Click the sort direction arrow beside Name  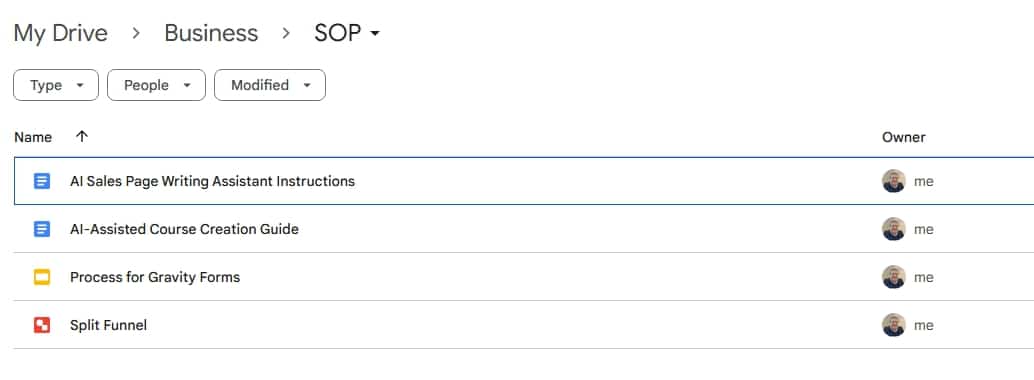pyautogui.click(x=82, y=137)
